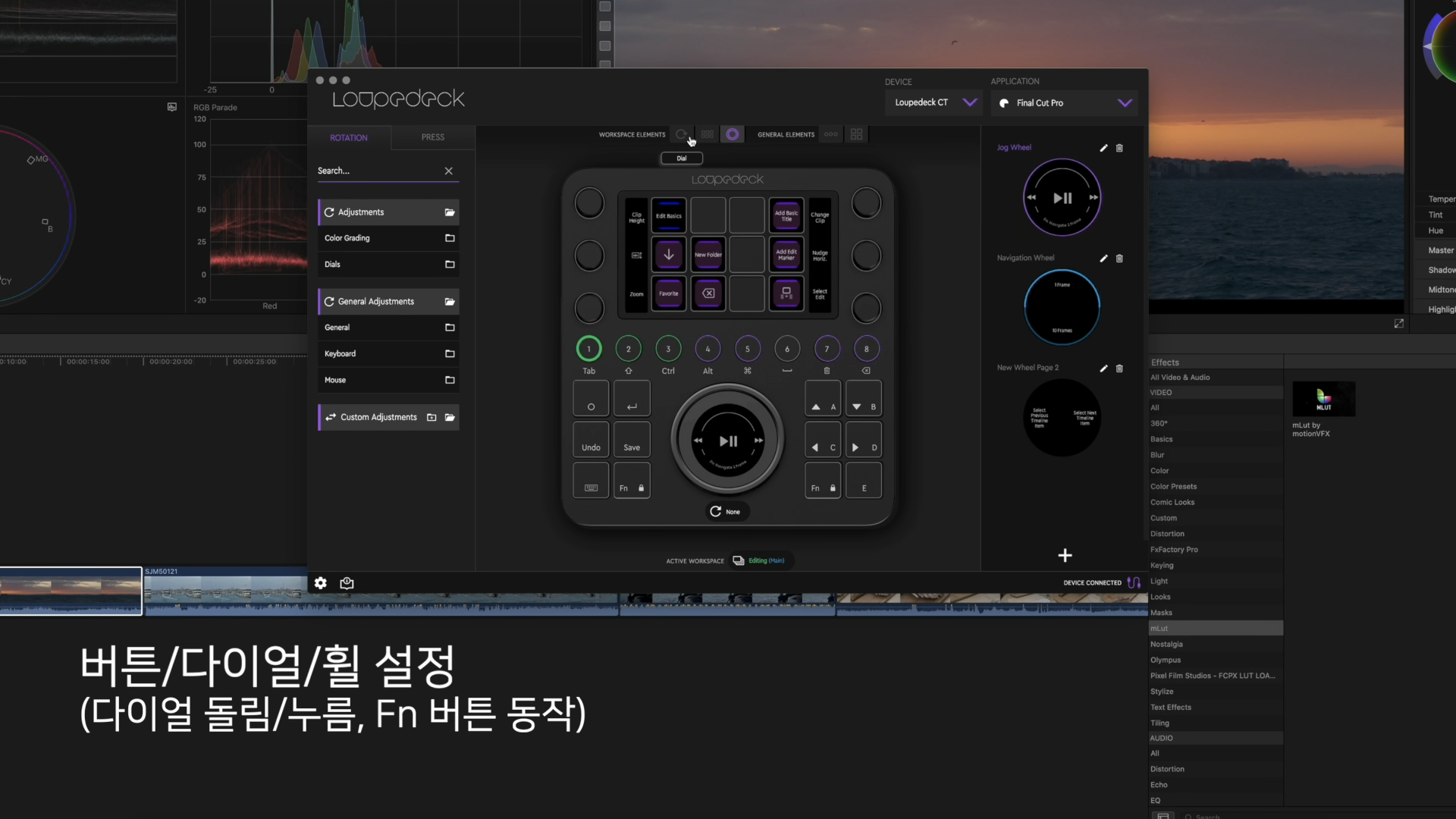This screenshot has width=1456, height=819.
Task: Click the Favorite touch button
Action: (668, 293)
